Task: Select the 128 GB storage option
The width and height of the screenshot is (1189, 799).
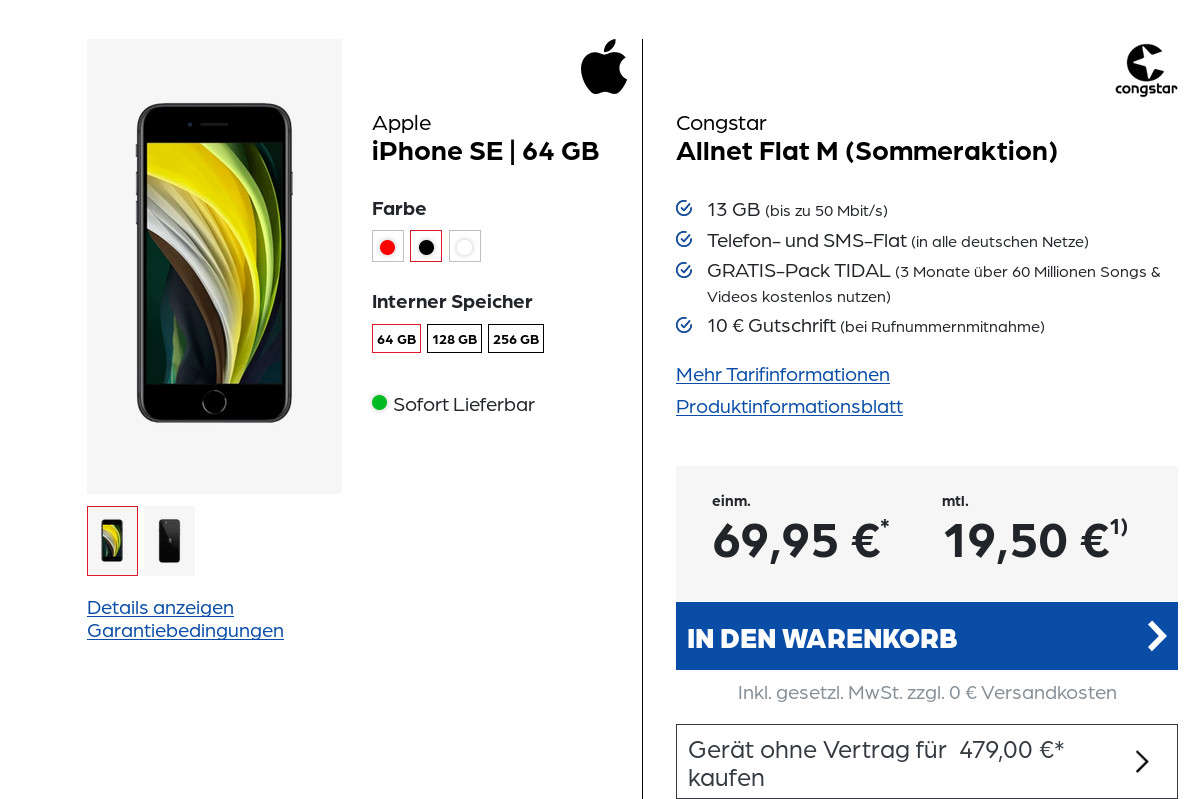Action: 454,338
